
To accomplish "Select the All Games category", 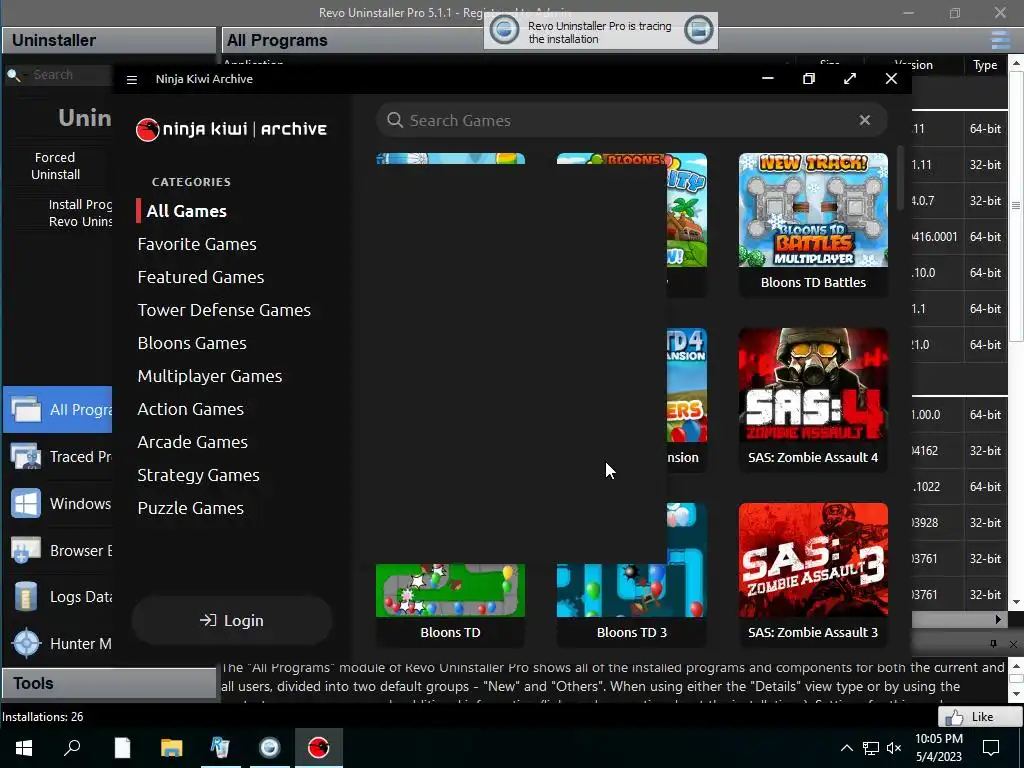I will click(x=187, y=211).
